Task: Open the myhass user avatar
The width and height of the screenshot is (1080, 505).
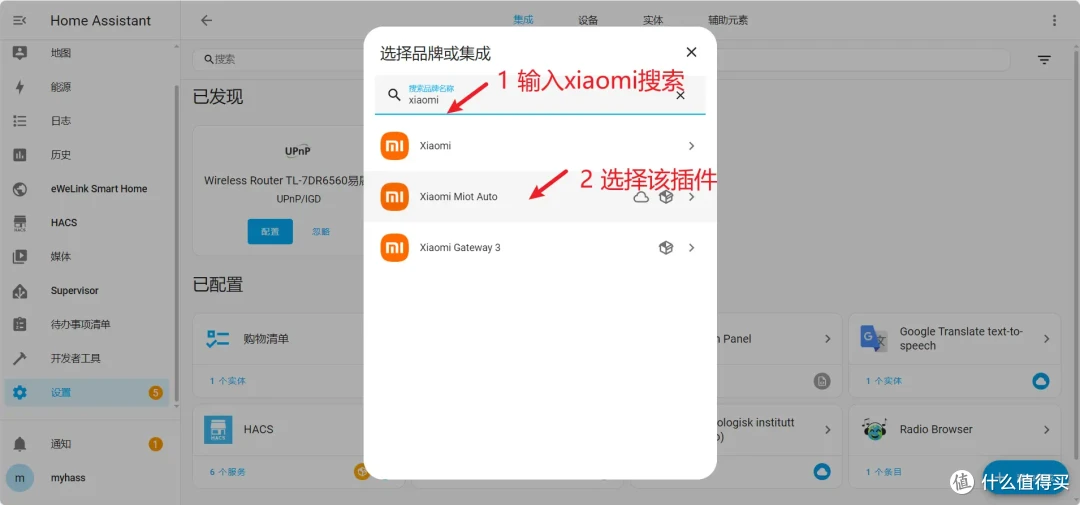Action: click(x=20, y=477)
